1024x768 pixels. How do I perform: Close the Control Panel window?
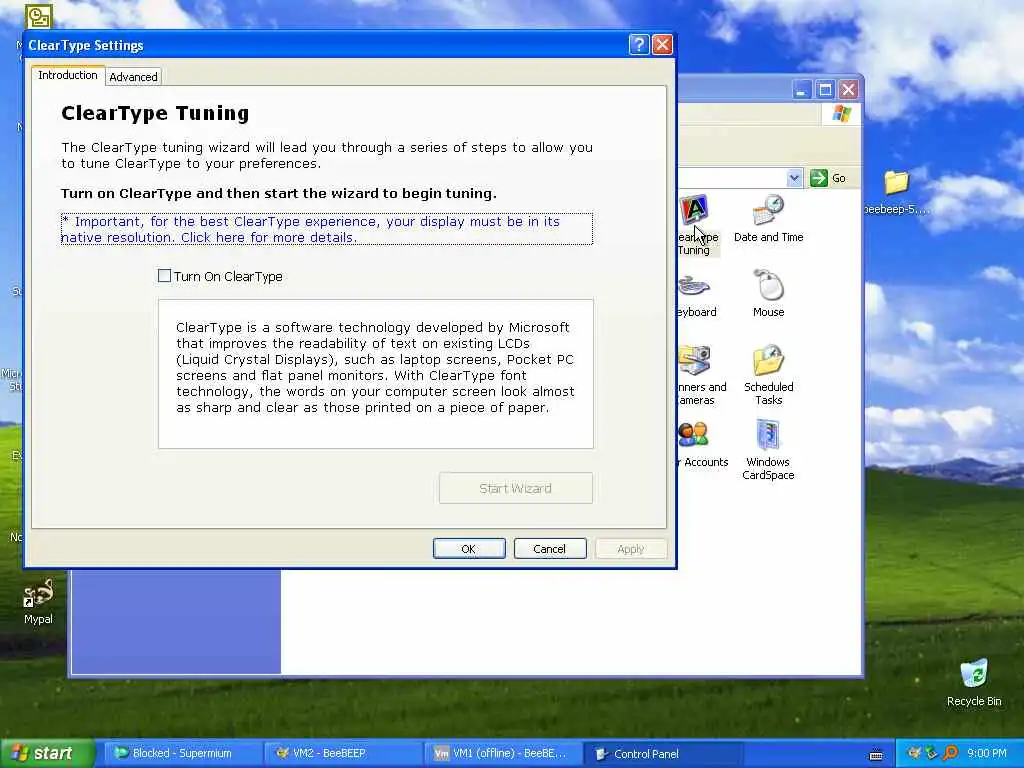pyautogui.click(x=848, y=89)
